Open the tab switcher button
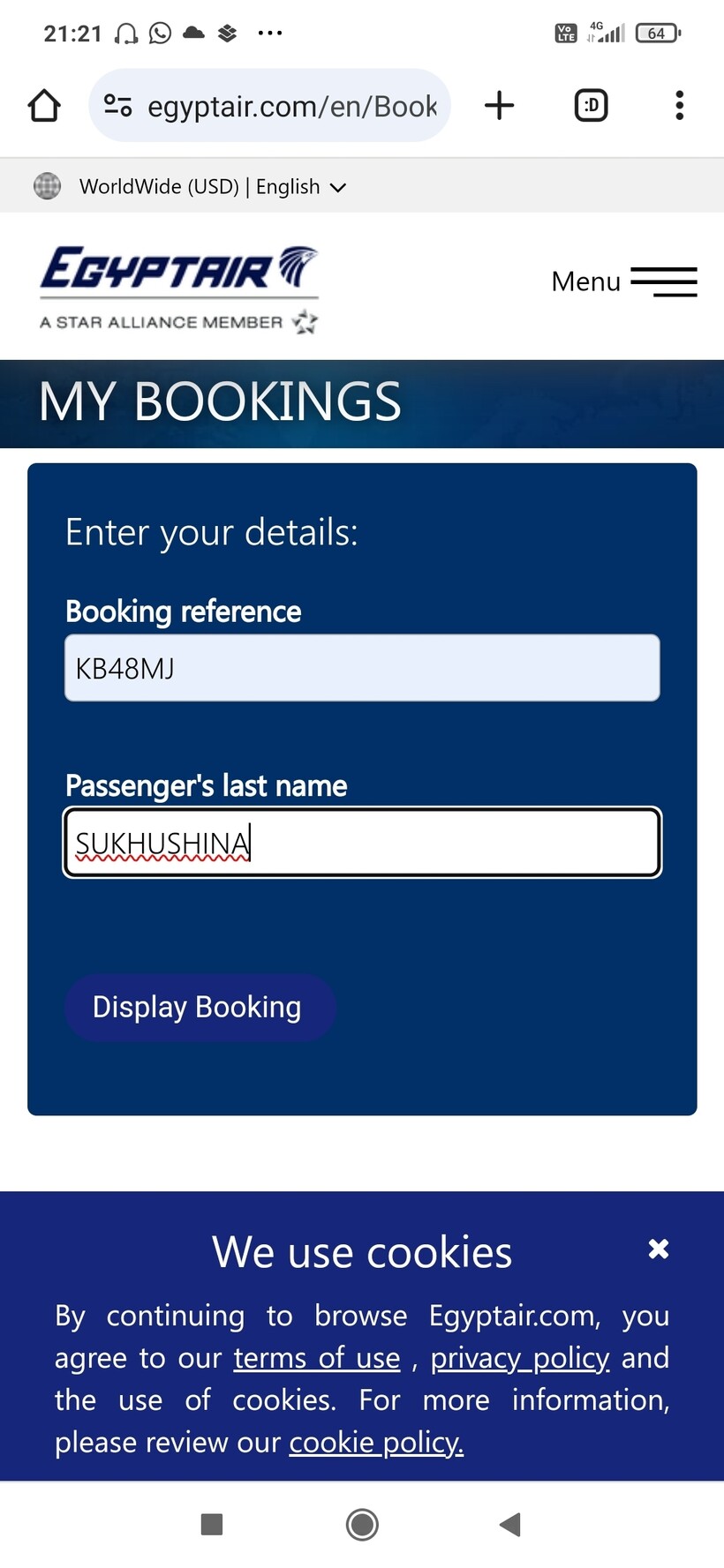724x1568 pixels. tap(591, 106)
